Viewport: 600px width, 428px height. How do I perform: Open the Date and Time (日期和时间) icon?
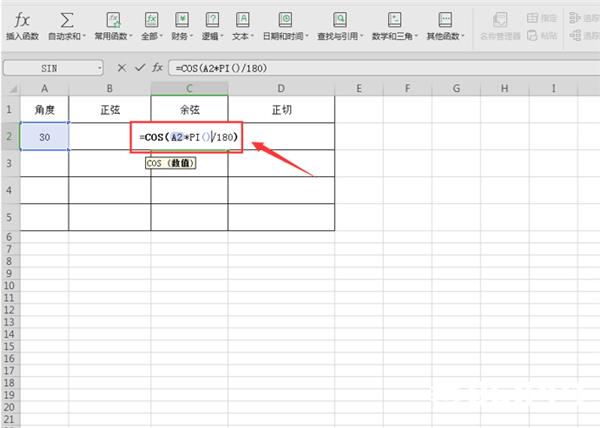tap(285, 20)
